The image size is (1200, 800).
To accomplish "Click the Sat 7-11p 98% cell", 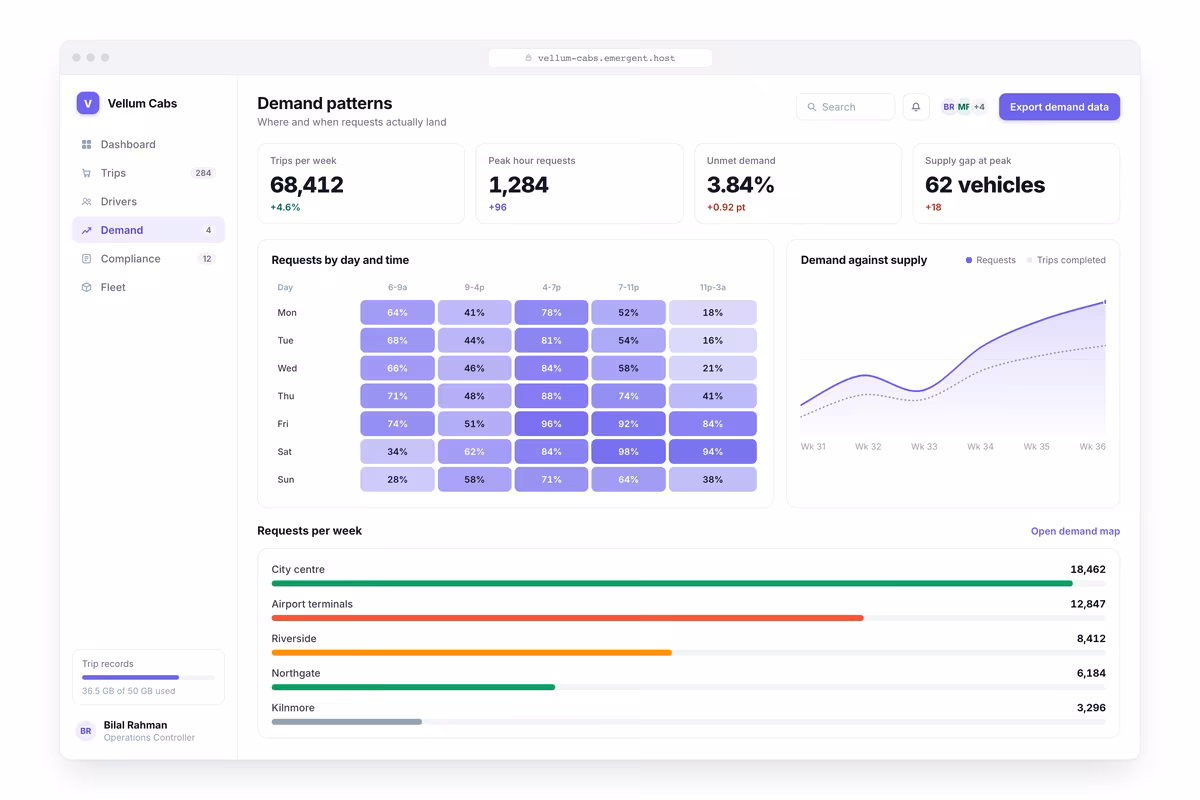I will [x=628, y=452].
